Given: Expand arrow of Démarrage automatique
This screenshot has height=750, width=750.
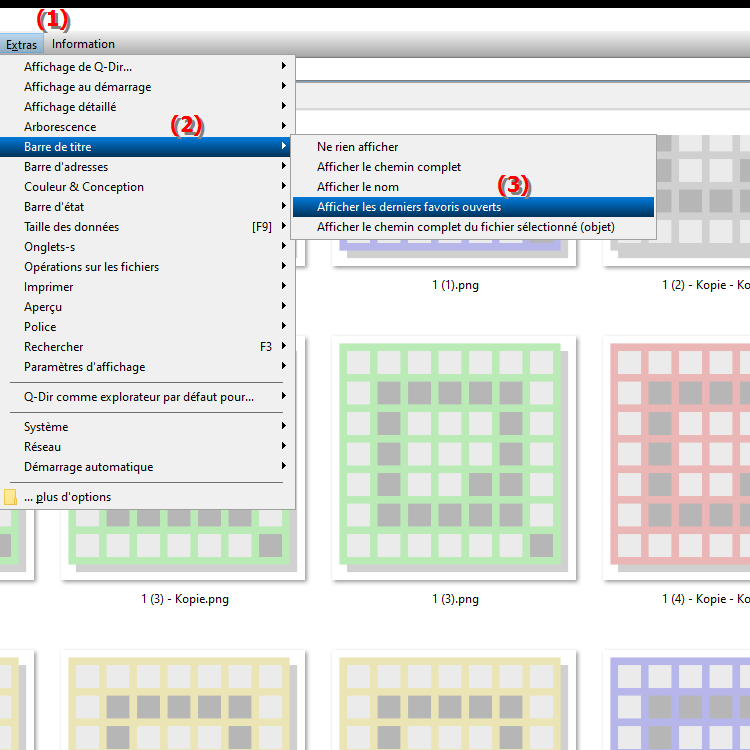Looking at the screenshot, I should tap(284, 466).
